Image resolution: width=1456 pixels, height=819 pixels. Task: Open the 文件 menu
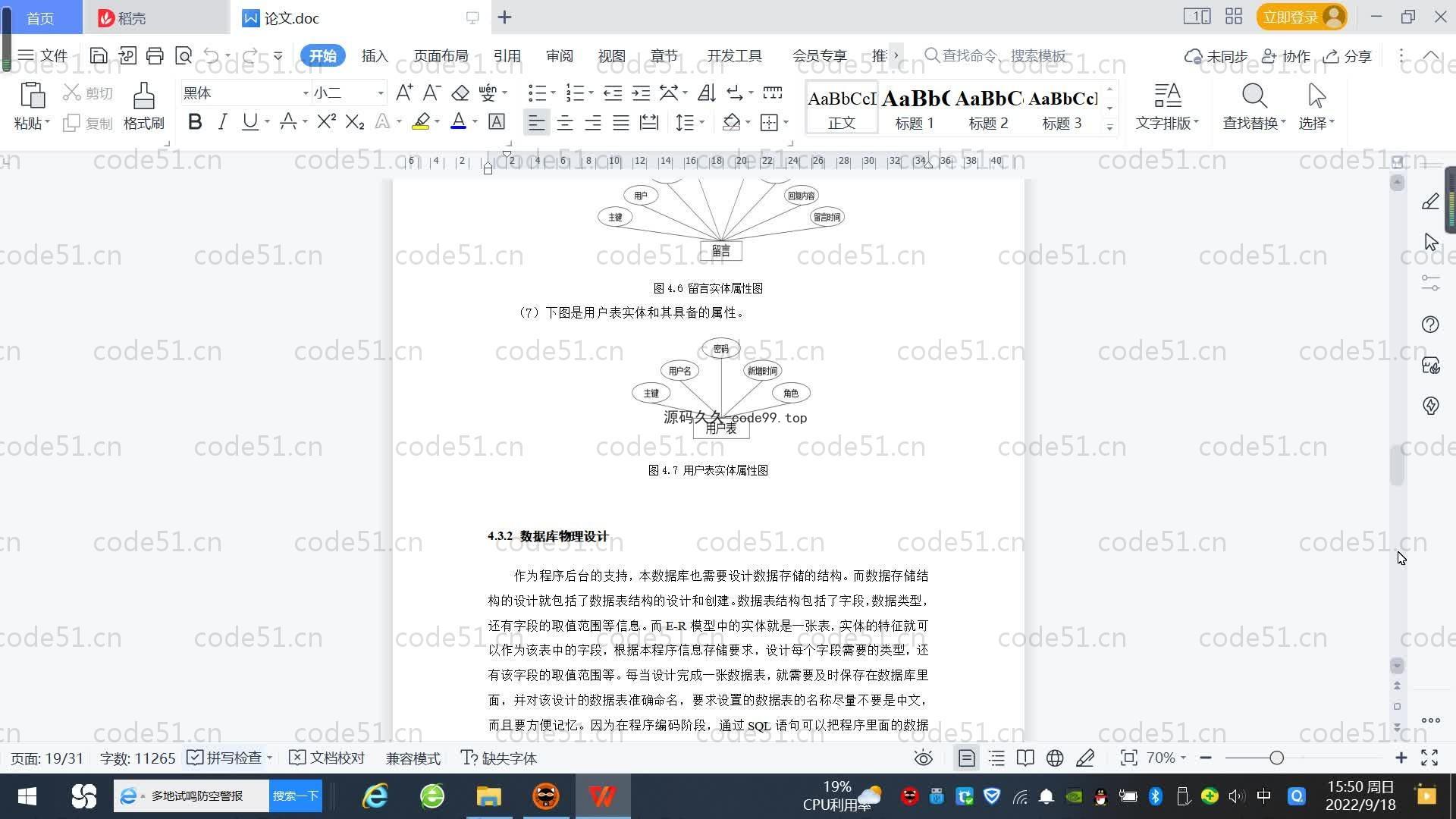[42, 55]
